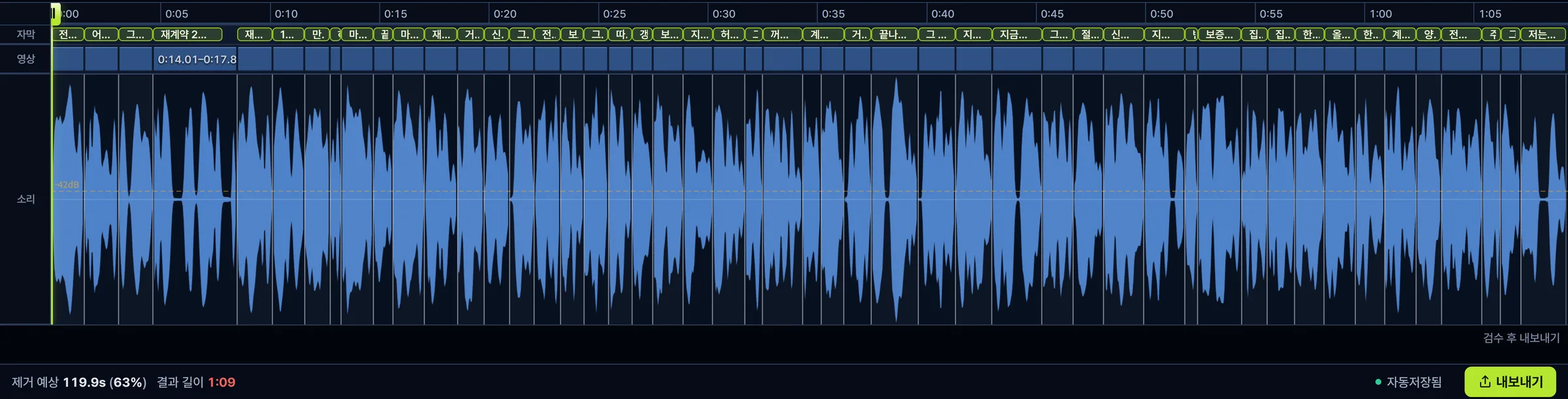Click the 영상 track label

pos(25,59)
